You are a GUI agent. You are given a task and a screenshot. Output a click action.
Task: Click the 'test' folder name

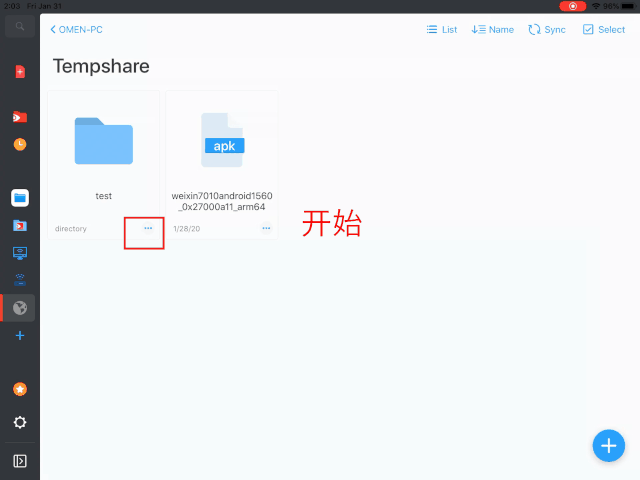click(104, 196)
